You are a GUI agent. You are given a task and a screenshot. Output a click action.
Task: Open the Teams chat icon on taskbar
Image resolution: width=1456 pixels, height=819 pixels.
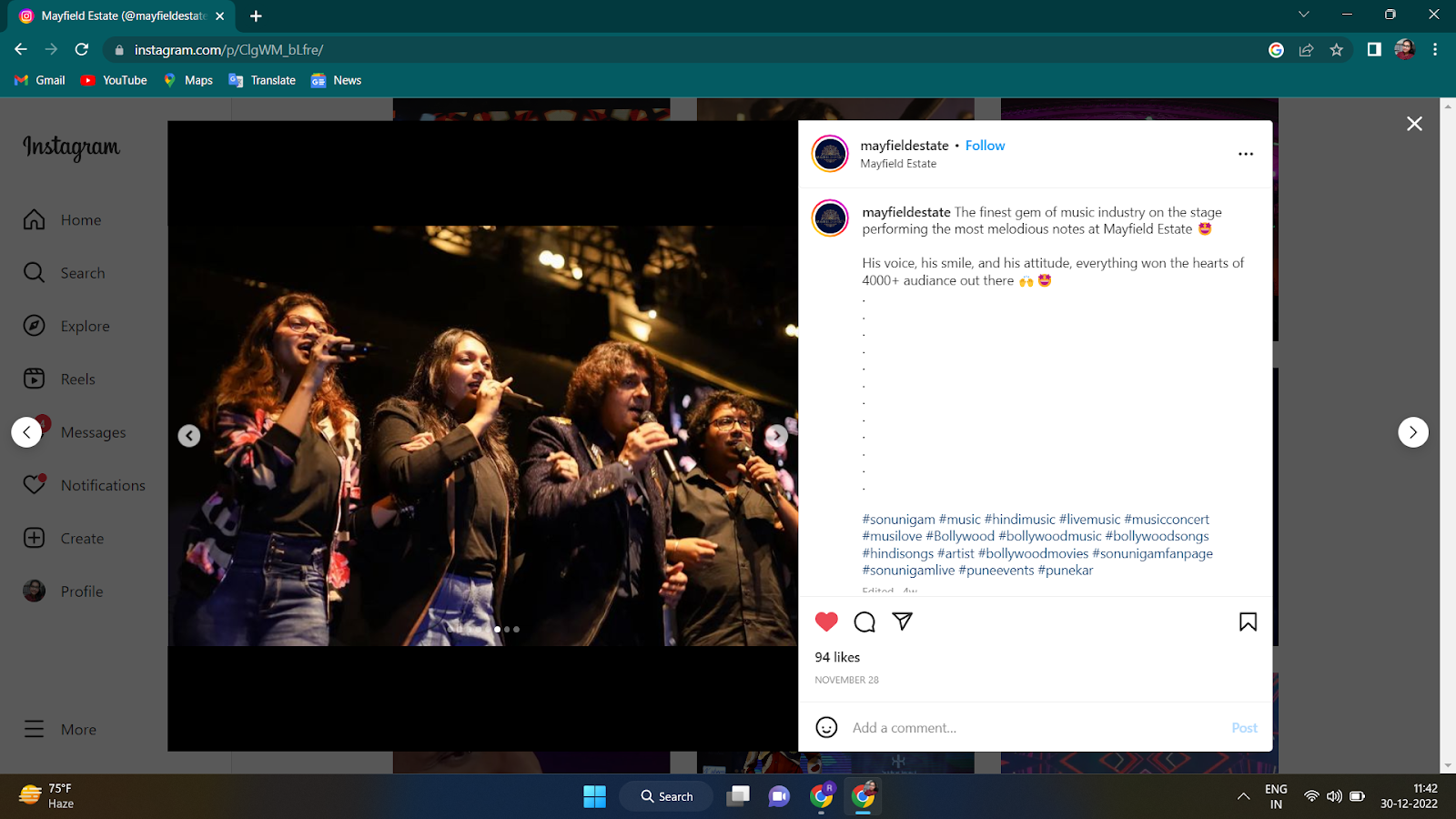point(779,796)
